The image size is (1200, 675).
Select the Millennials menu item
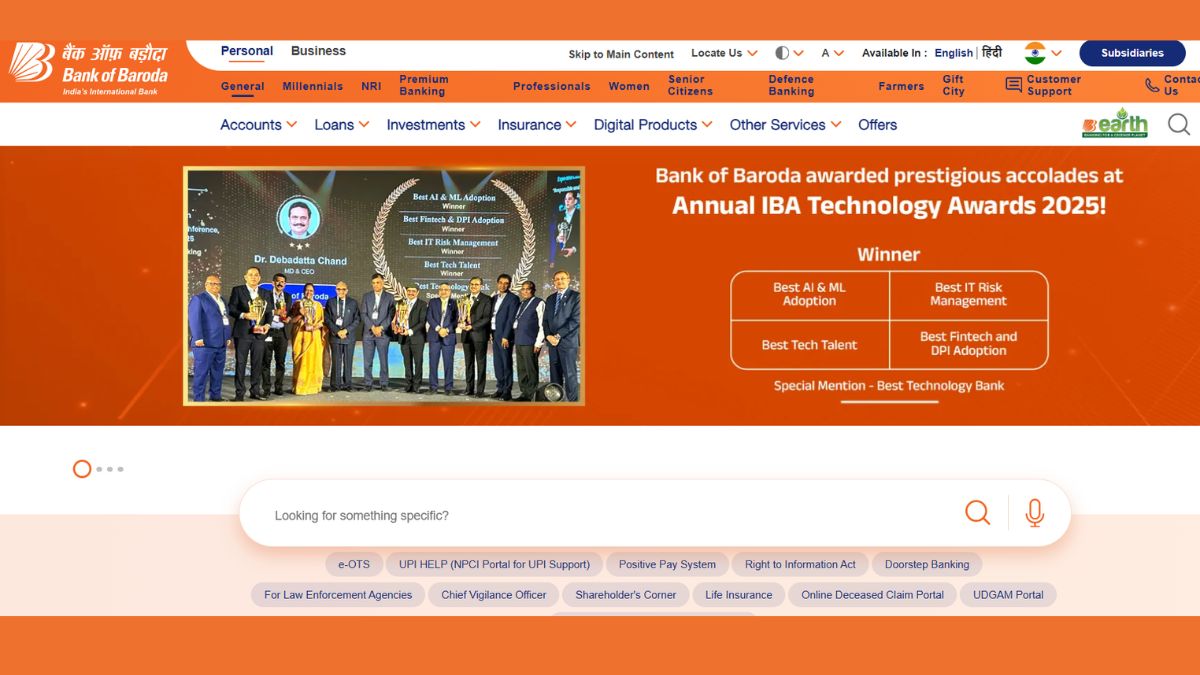(312, 86)
